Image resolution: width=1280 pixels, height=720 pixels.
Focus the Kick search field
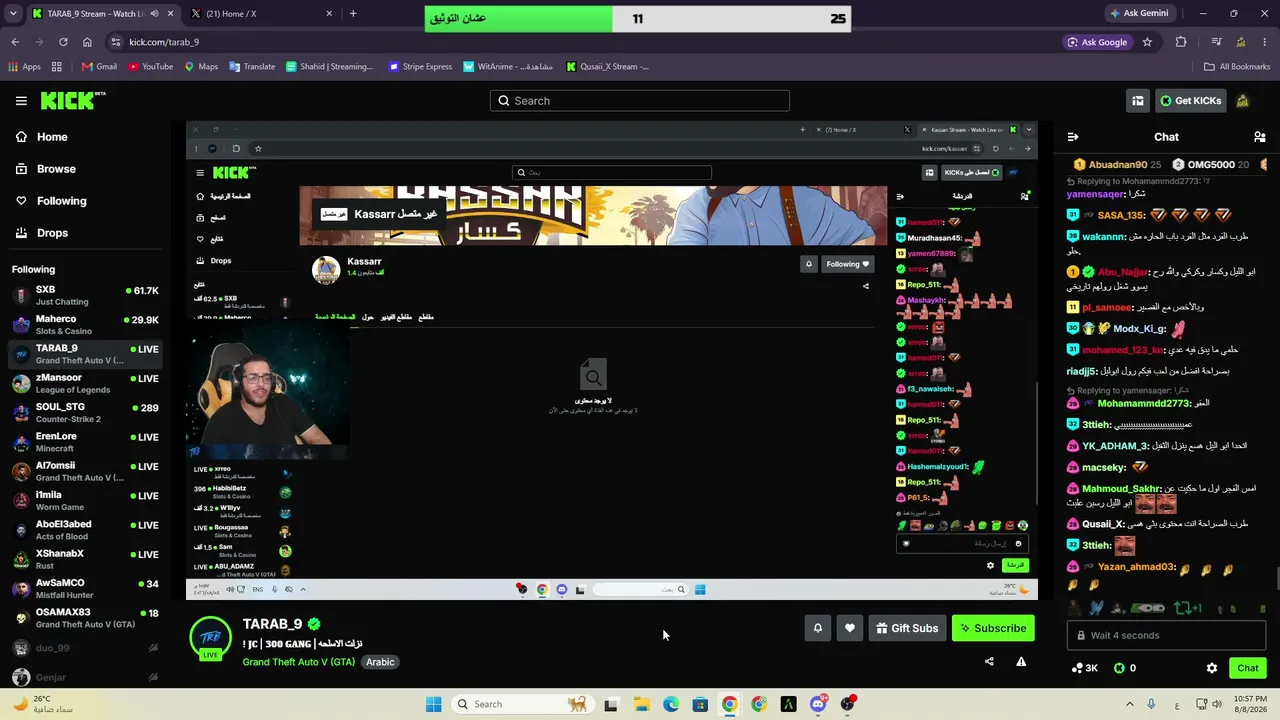point(640,101)
